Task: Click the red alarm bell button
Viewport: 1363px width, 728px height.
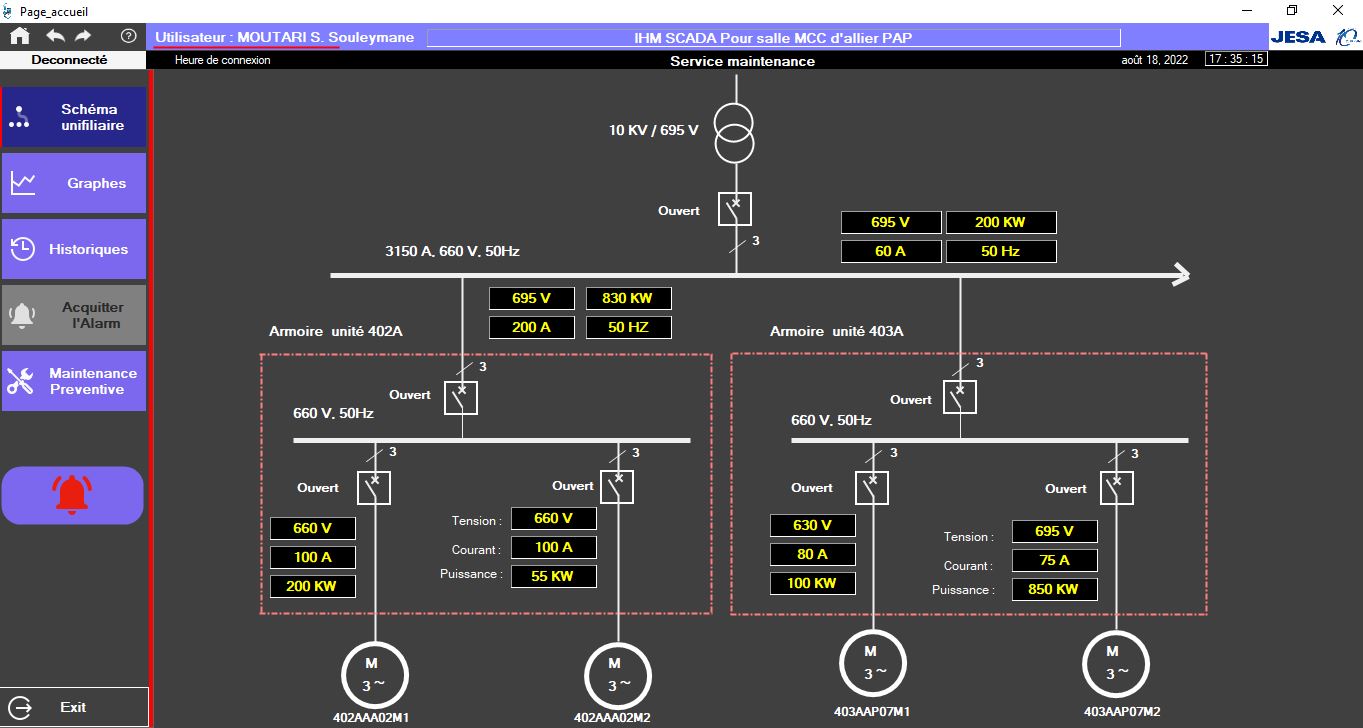Action: [72, 495]
